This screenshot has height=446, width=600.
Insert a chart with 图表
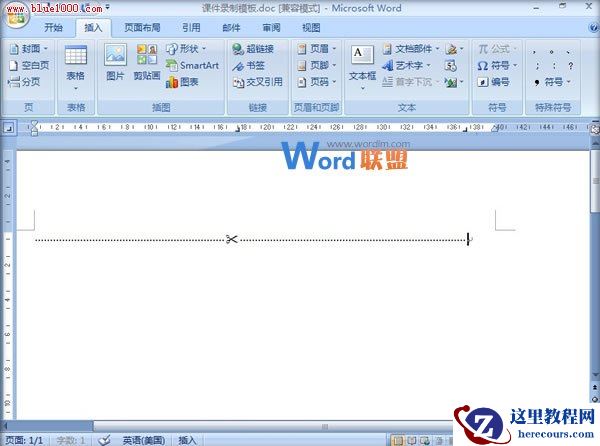182,82
